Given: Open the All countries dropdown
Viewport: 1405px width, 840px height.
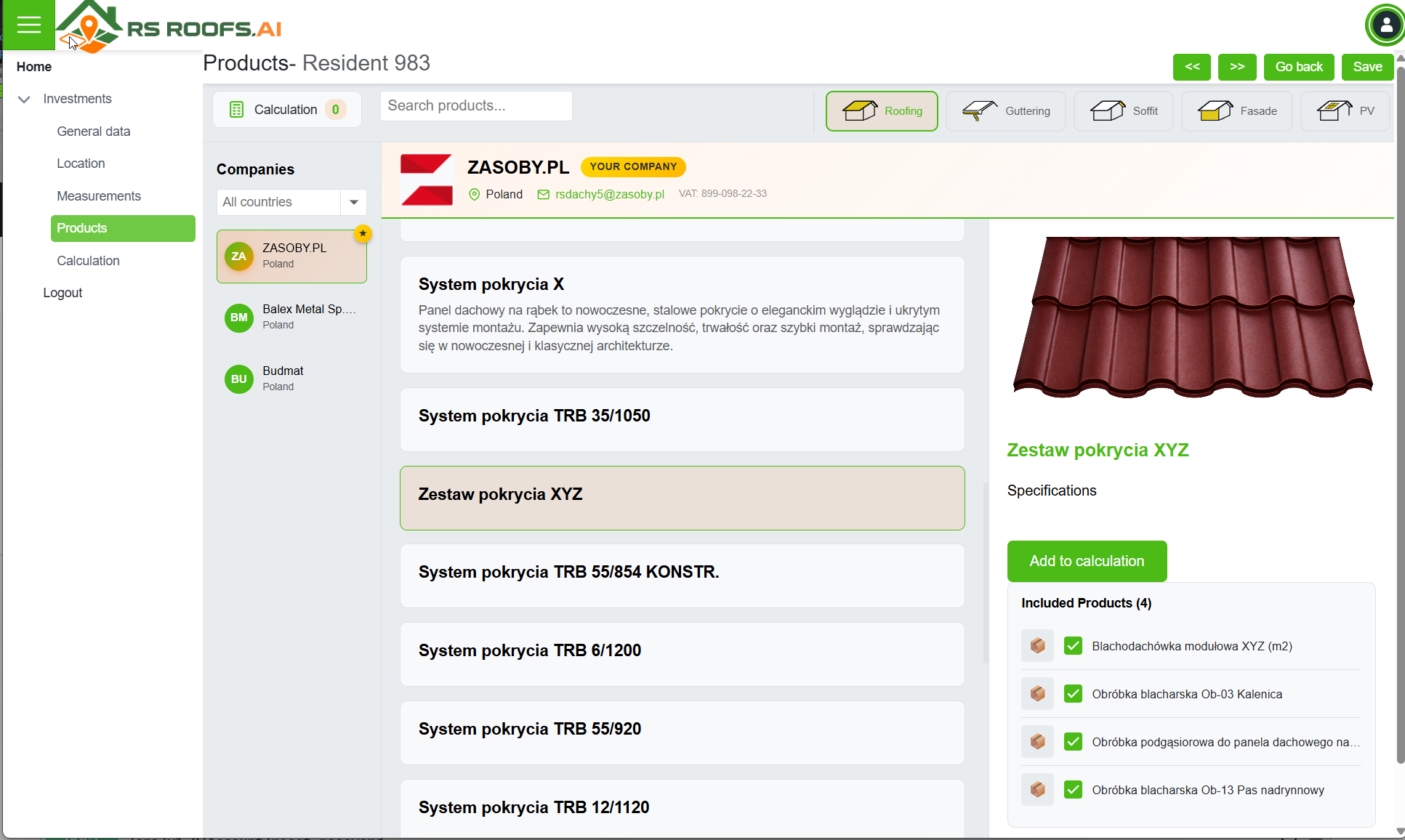Looking at the screenshot, I should [353, 202].
